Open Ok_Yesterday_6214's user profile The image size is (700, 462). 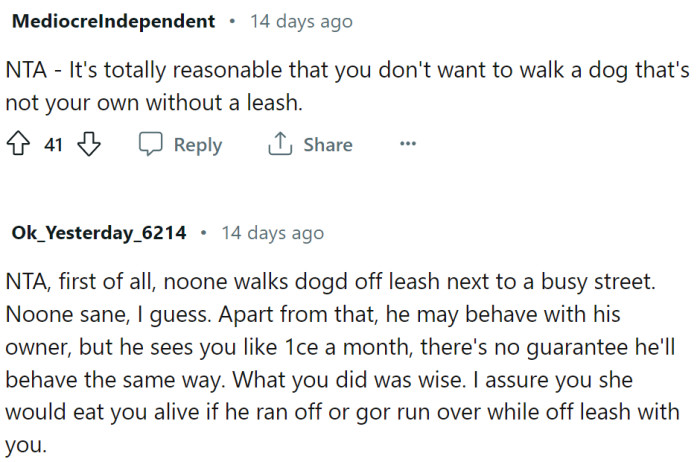(x=98, y=233)
